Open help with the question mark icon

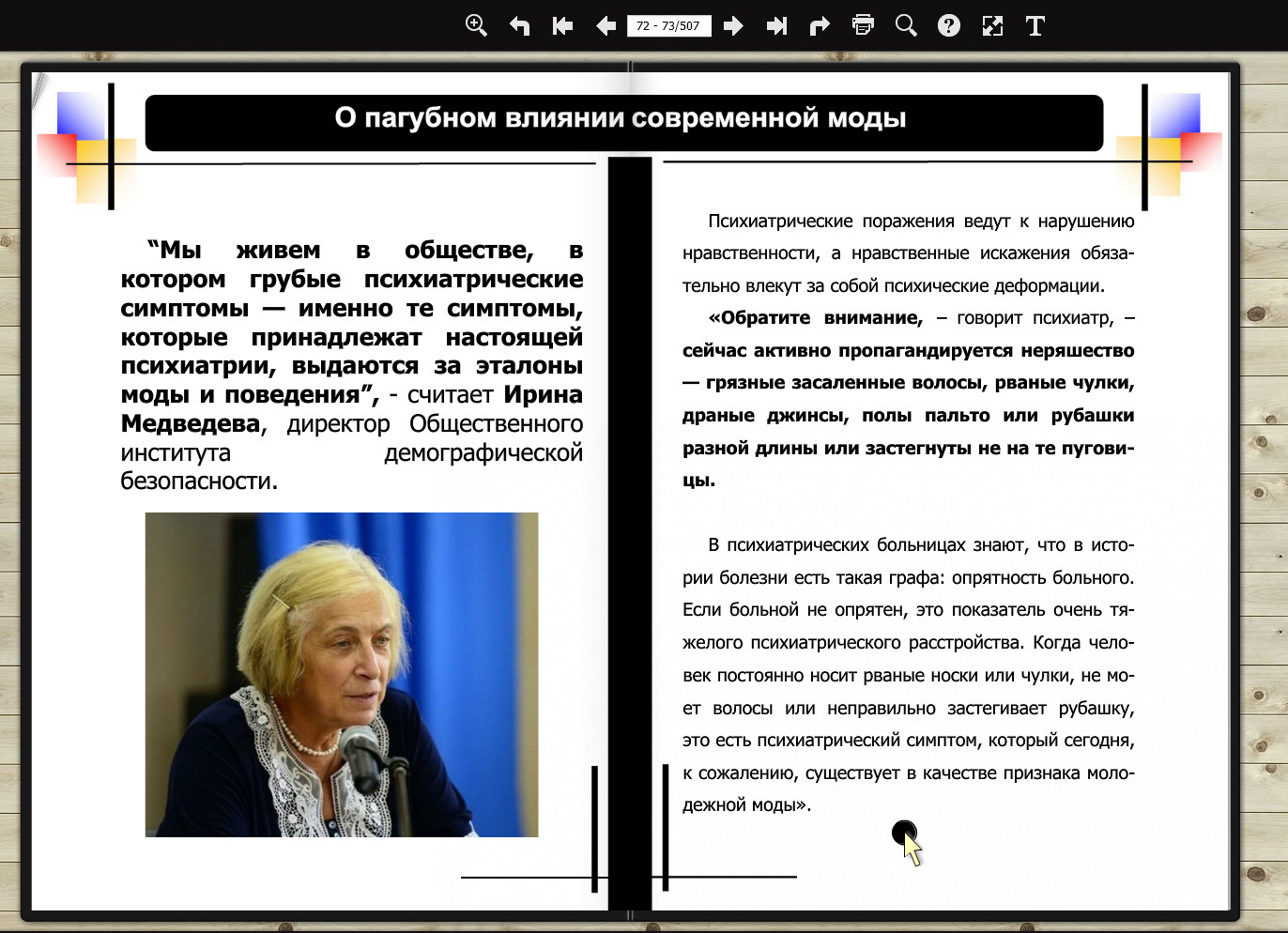949,25
